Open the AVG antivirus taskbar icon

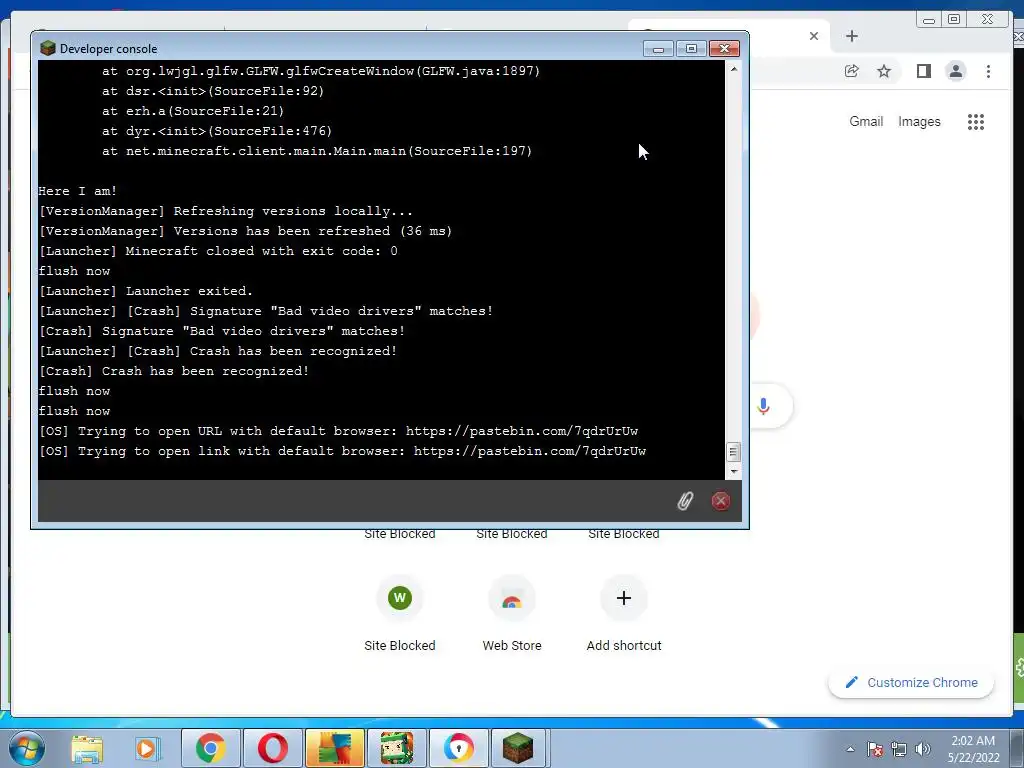coord(334,748)
